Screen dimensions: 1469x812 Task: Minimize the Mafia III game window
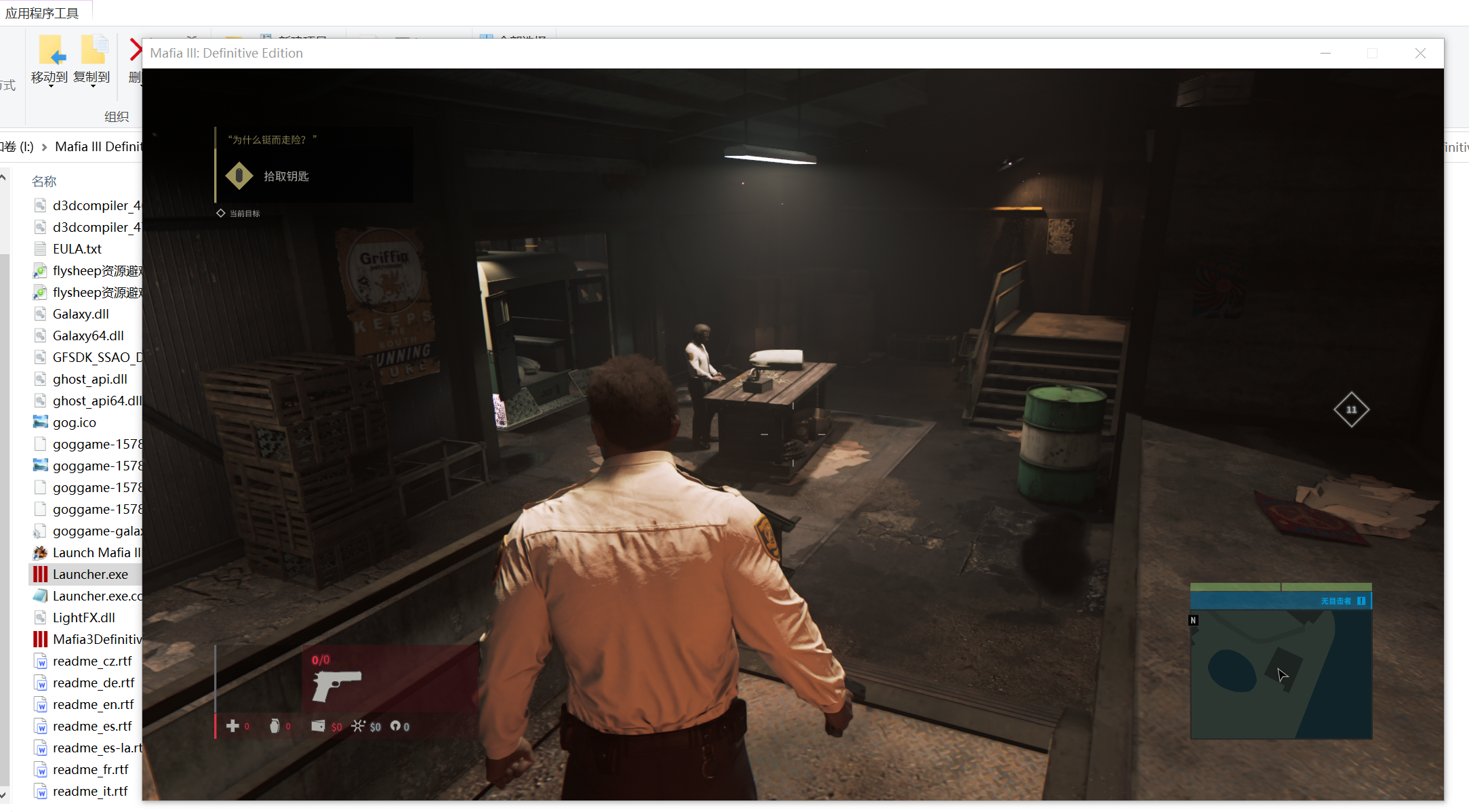click(x=1325, y=53)
